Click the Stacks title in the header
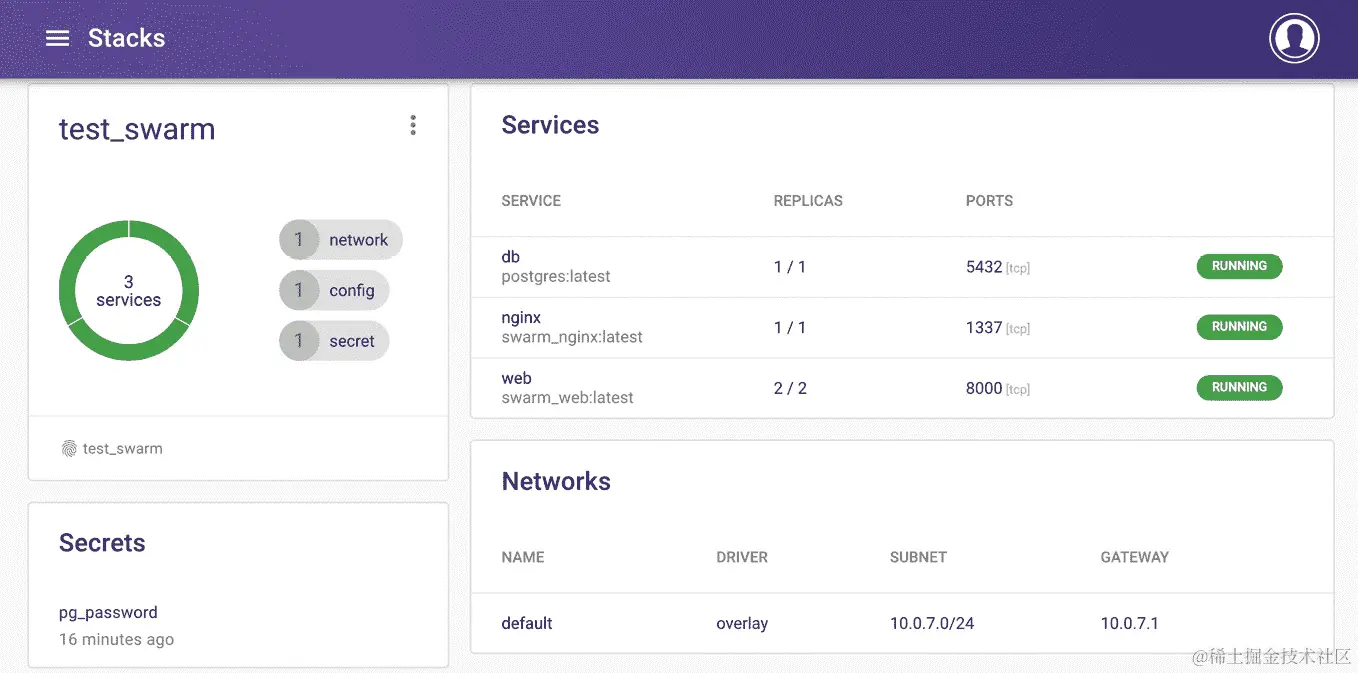Image resolution: width=1358 pixels, height=673 pixels. (126, 38)
